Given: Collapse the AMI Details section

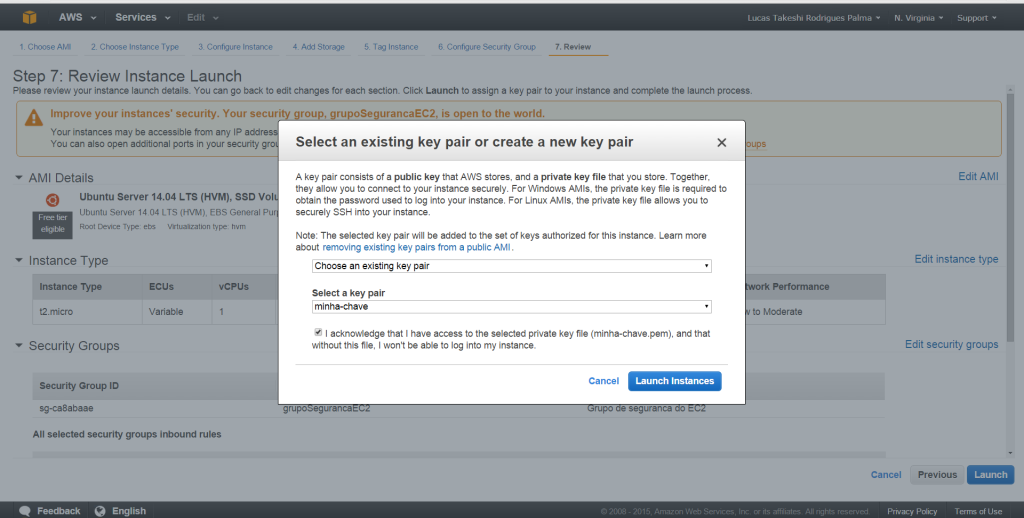Looking at the screenshot, I should coord(19,178).
